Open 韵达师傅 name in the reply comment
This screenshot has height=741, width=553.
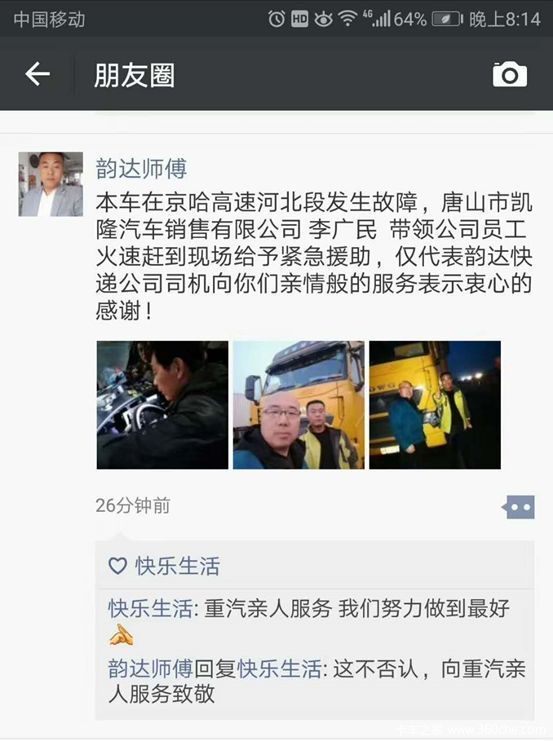(150, 669)
